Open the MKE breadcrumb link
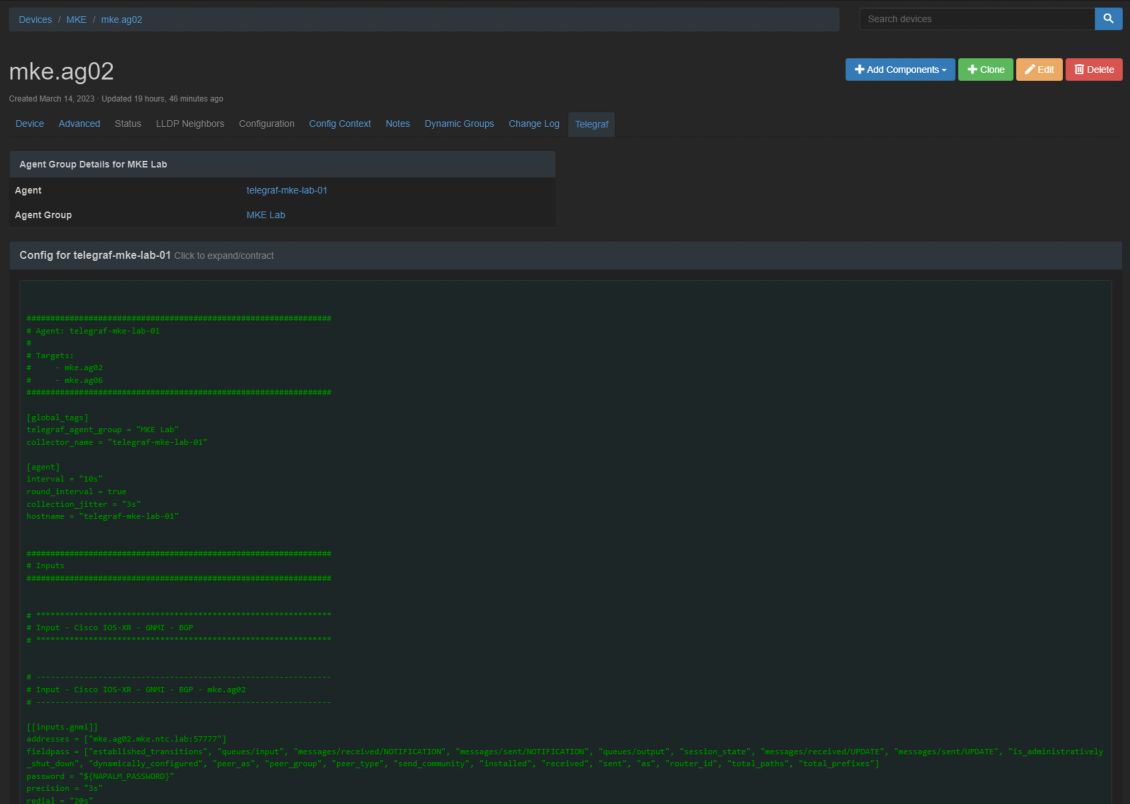Image resolution: width=1130 pixels, height=804 pixels. pos(76,20)
